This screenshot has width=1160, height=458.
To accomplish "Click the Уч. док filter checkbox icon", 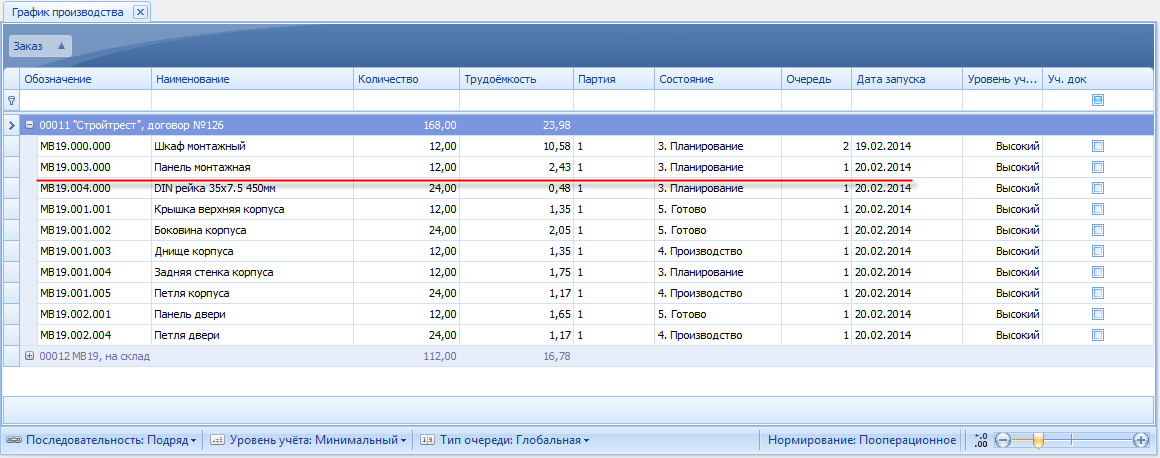I will [1098, 100].
